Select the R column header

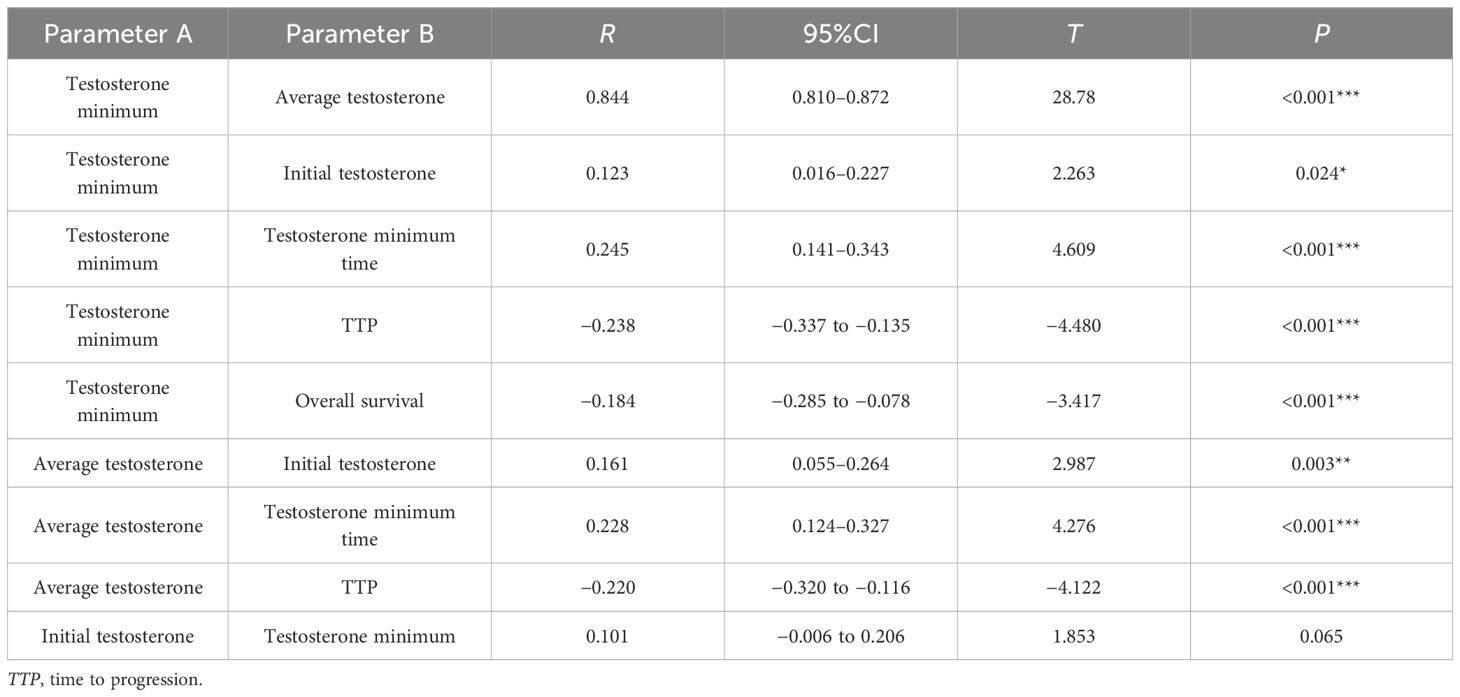(608, 33)
